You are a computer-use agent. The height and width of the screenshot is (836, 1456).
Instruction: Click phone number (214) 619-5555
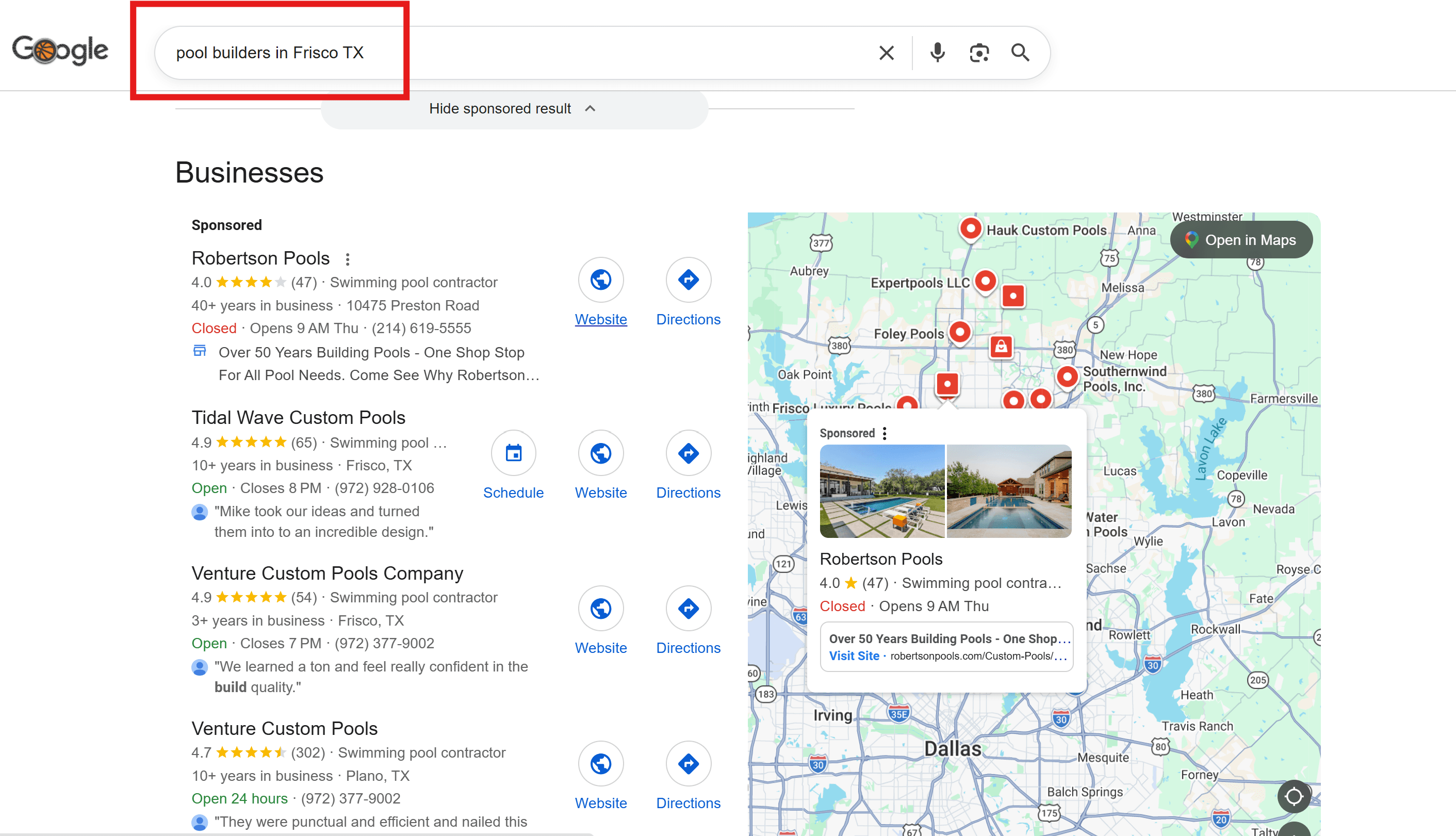(421, 329)
